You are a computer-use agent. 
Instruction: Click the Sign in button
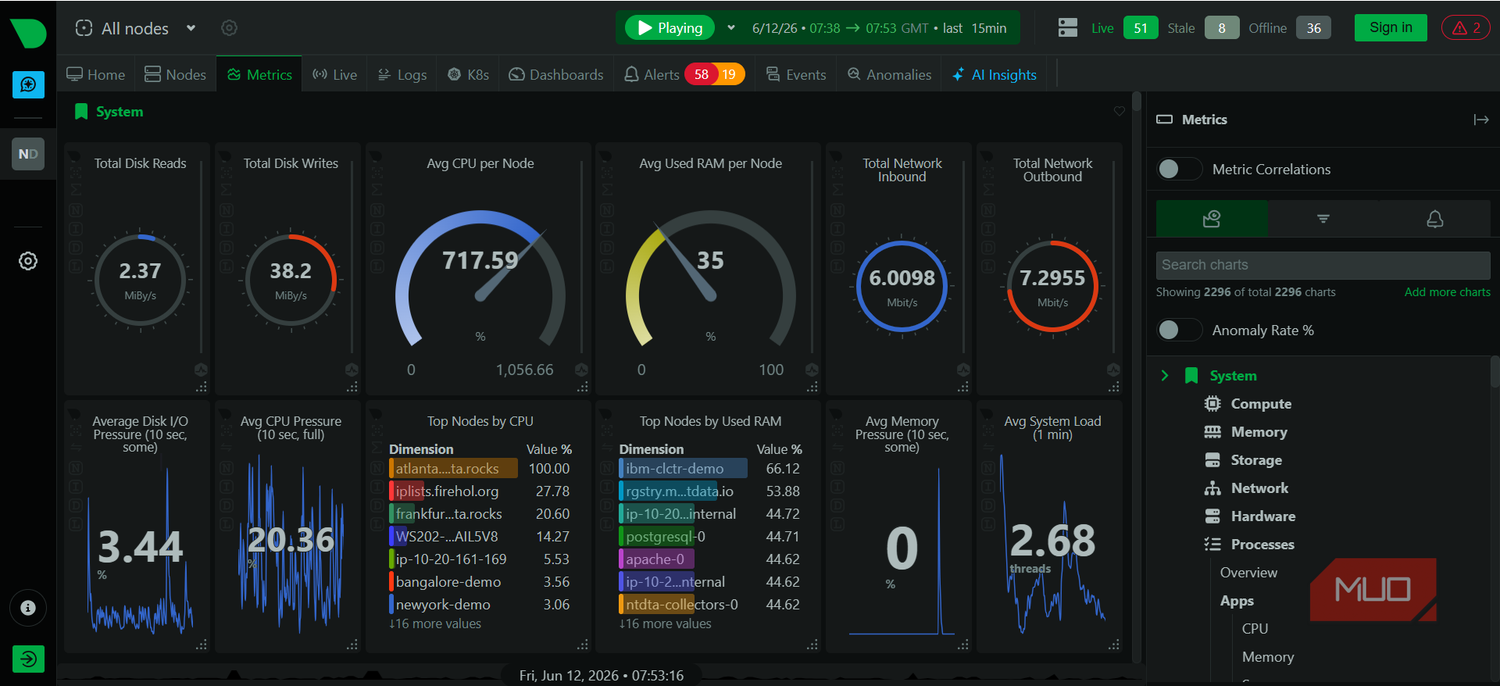[1391, 28]
